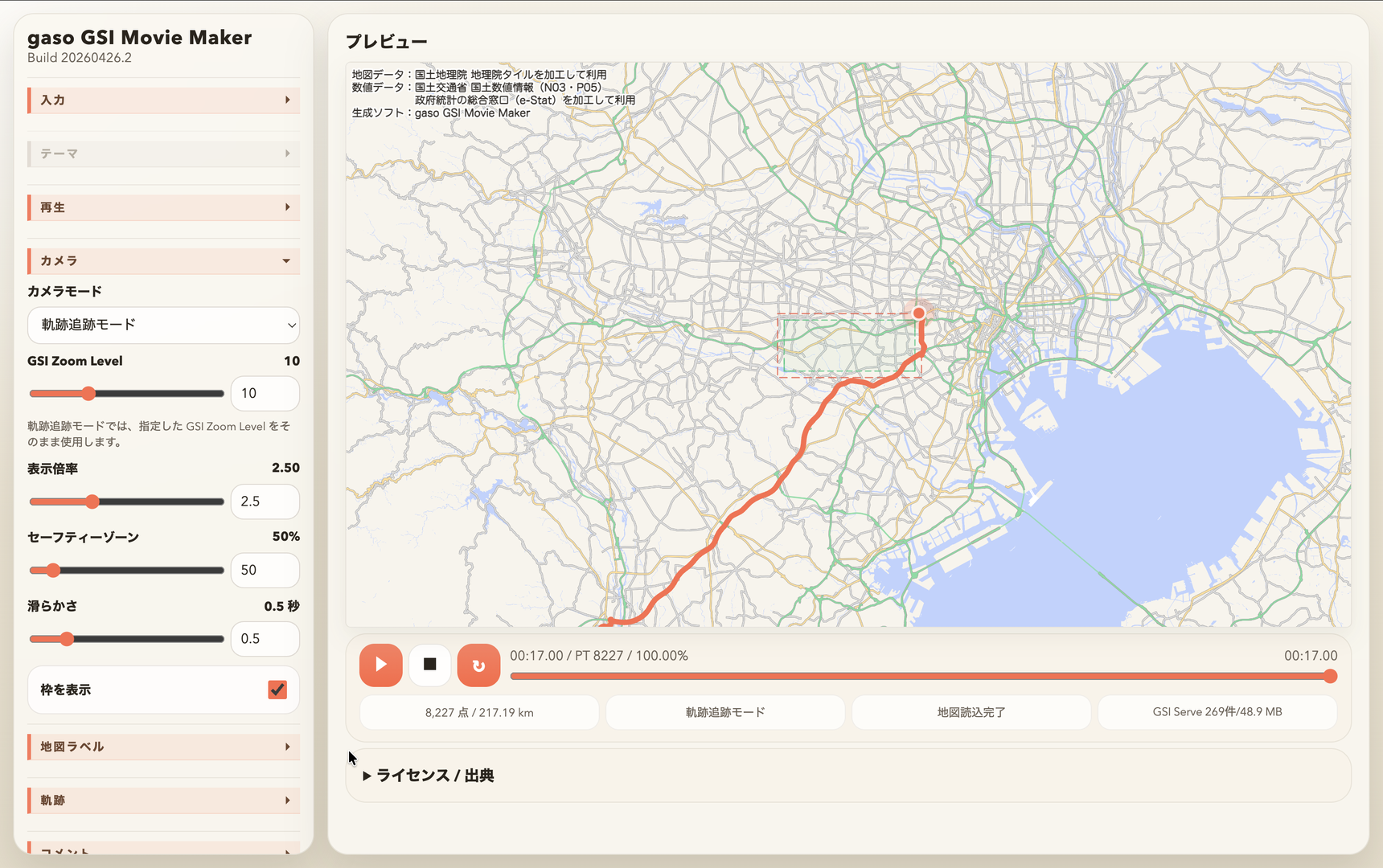
Task: Click the gaso GSI Movie Maker title
Action: pos(140,37)
